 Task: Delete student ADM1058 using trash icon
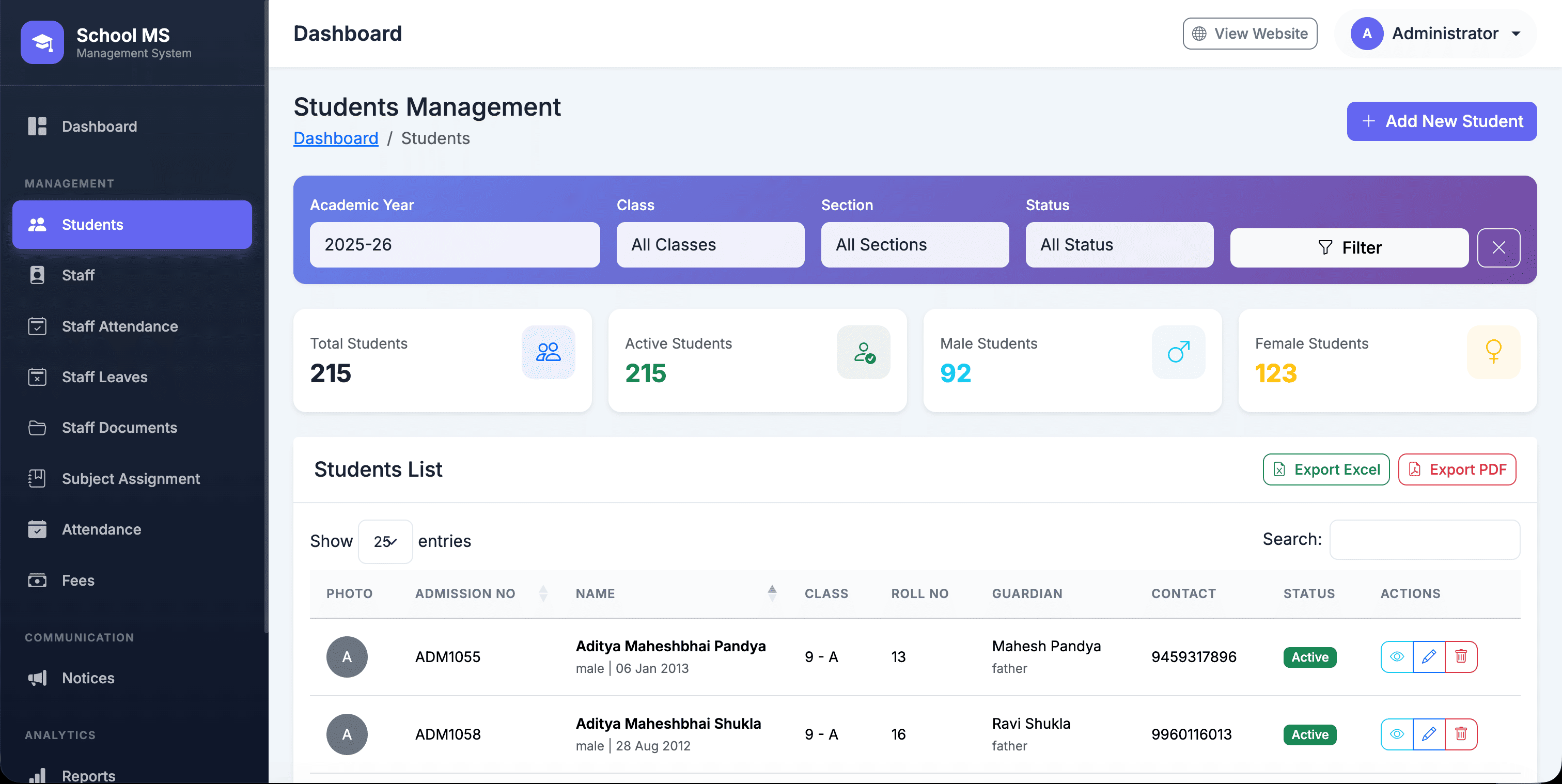[x=1461, y=734]
